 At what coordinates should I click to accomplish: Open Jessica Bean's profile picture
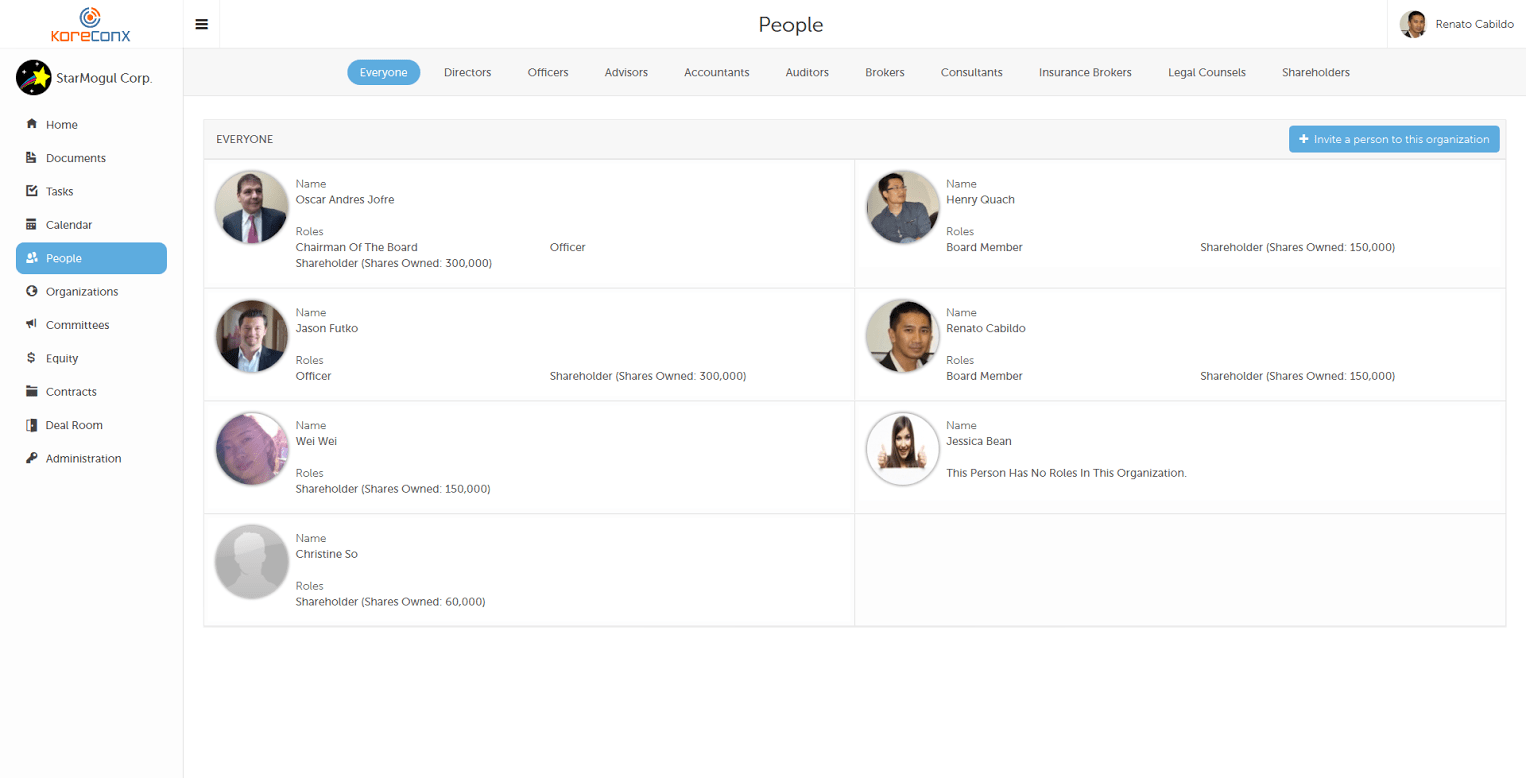pyautogui.click(x=902, y=449)
